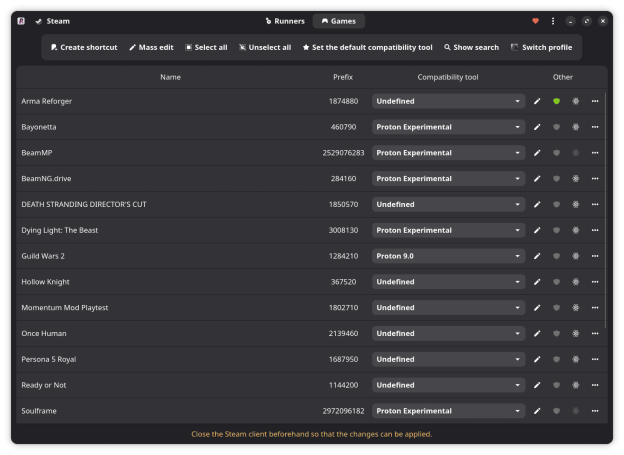Click the Show search button

pyautogui.click(x=471, y=47)
